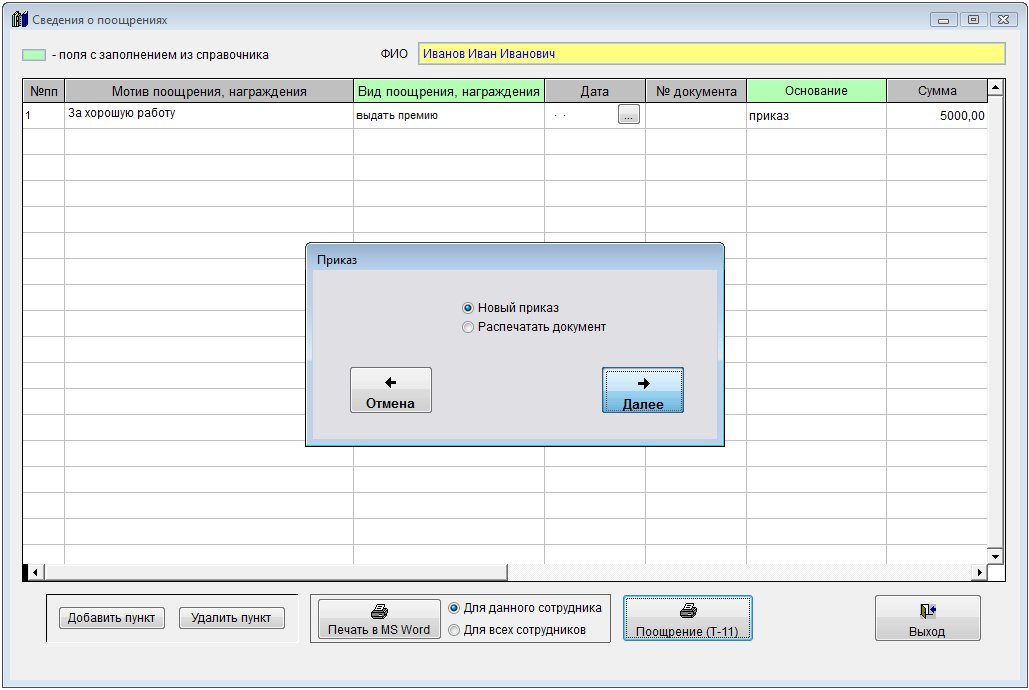Click the Сумма column header

point(937,91)
